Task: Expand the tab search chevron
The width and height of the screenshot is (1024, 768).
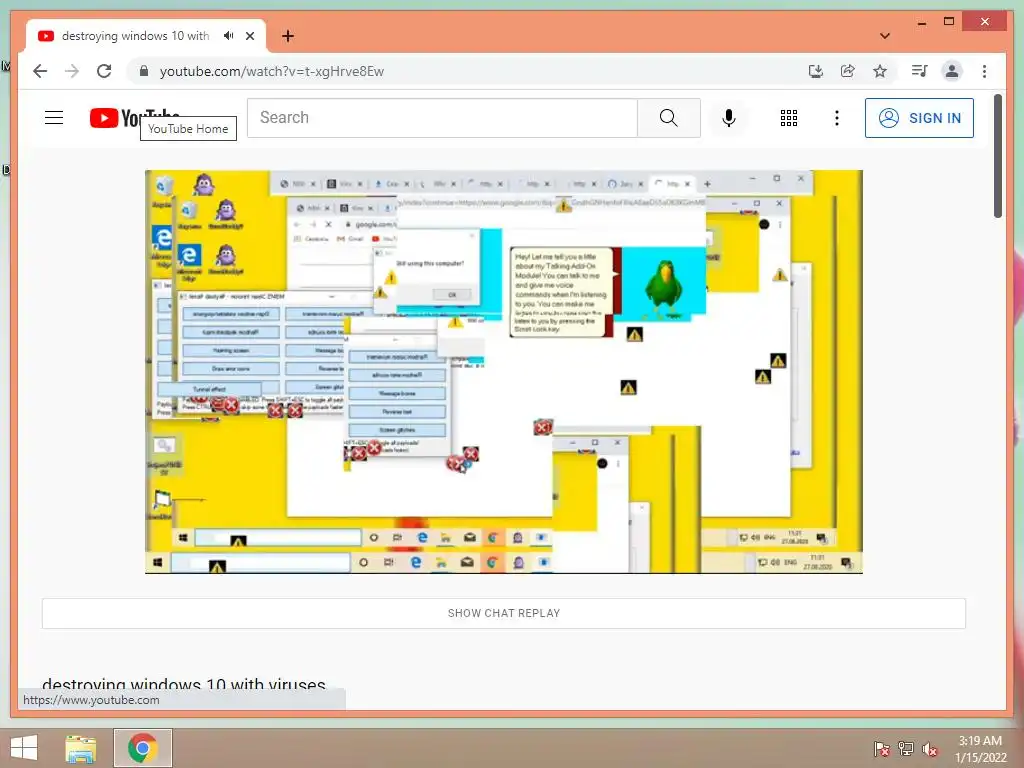Action: (885, 36)
